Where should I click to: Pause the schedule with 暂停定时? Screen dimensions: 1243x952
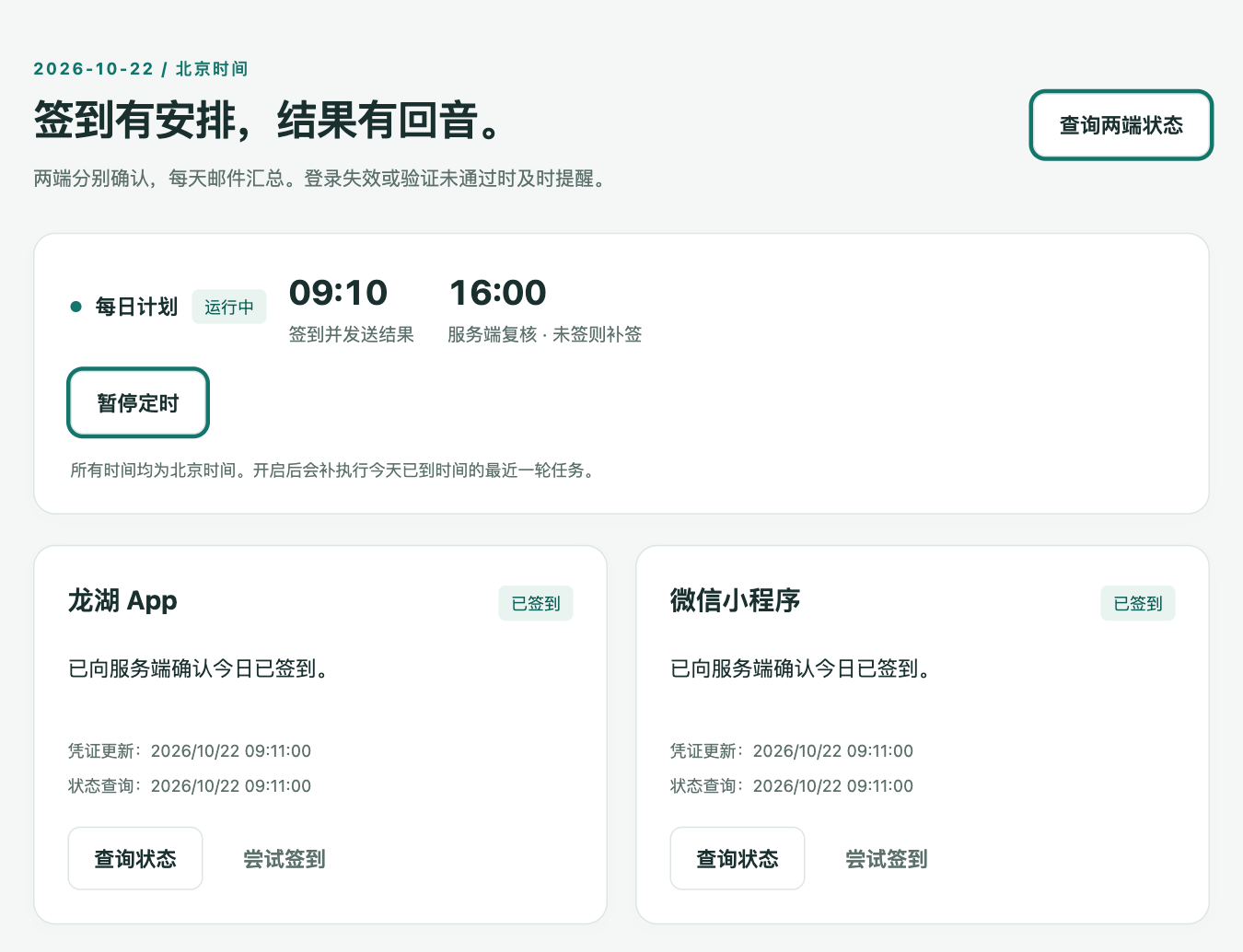[138, 402]
